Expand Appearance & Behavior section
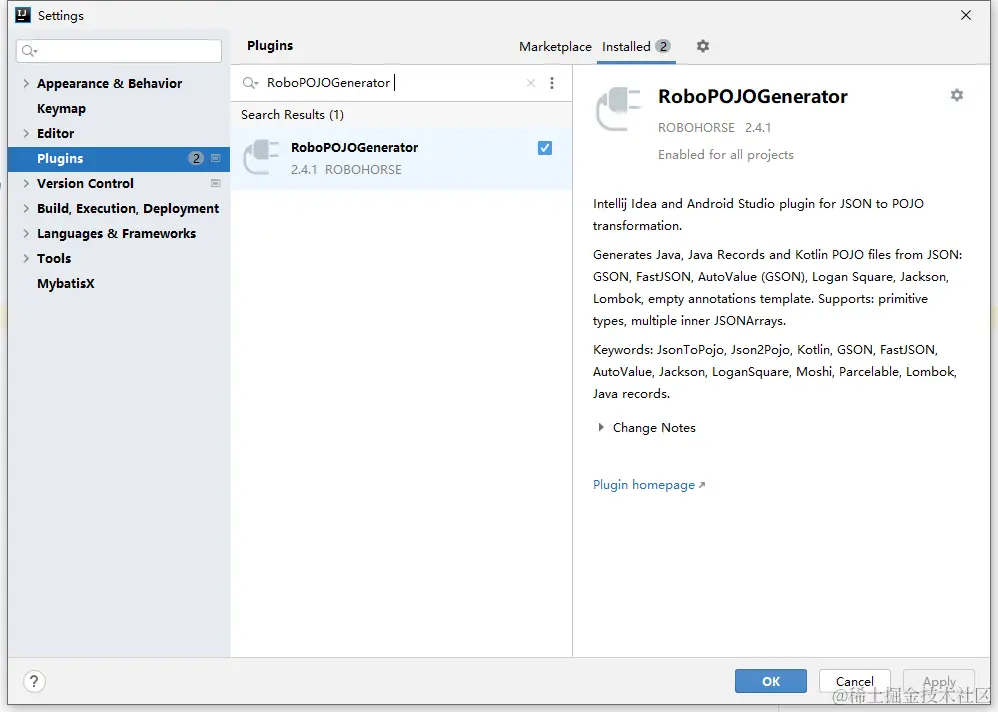 tap(26, 83)
